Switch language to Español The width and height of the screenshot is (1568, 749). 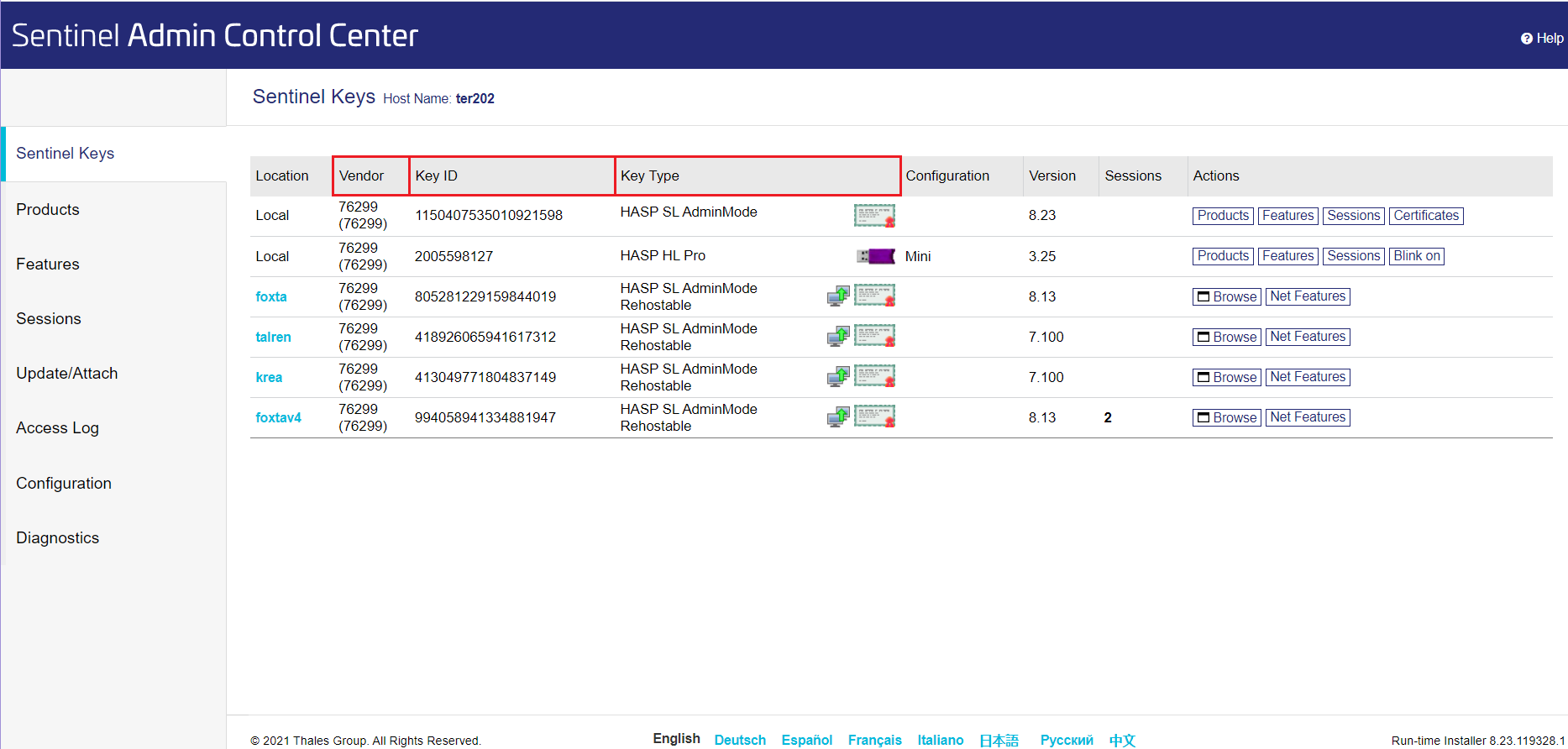(806, 740)
